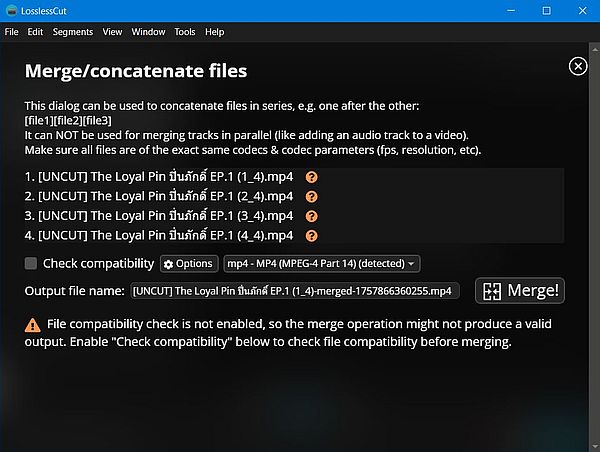Open merge Options button

[x=189, y=264]
